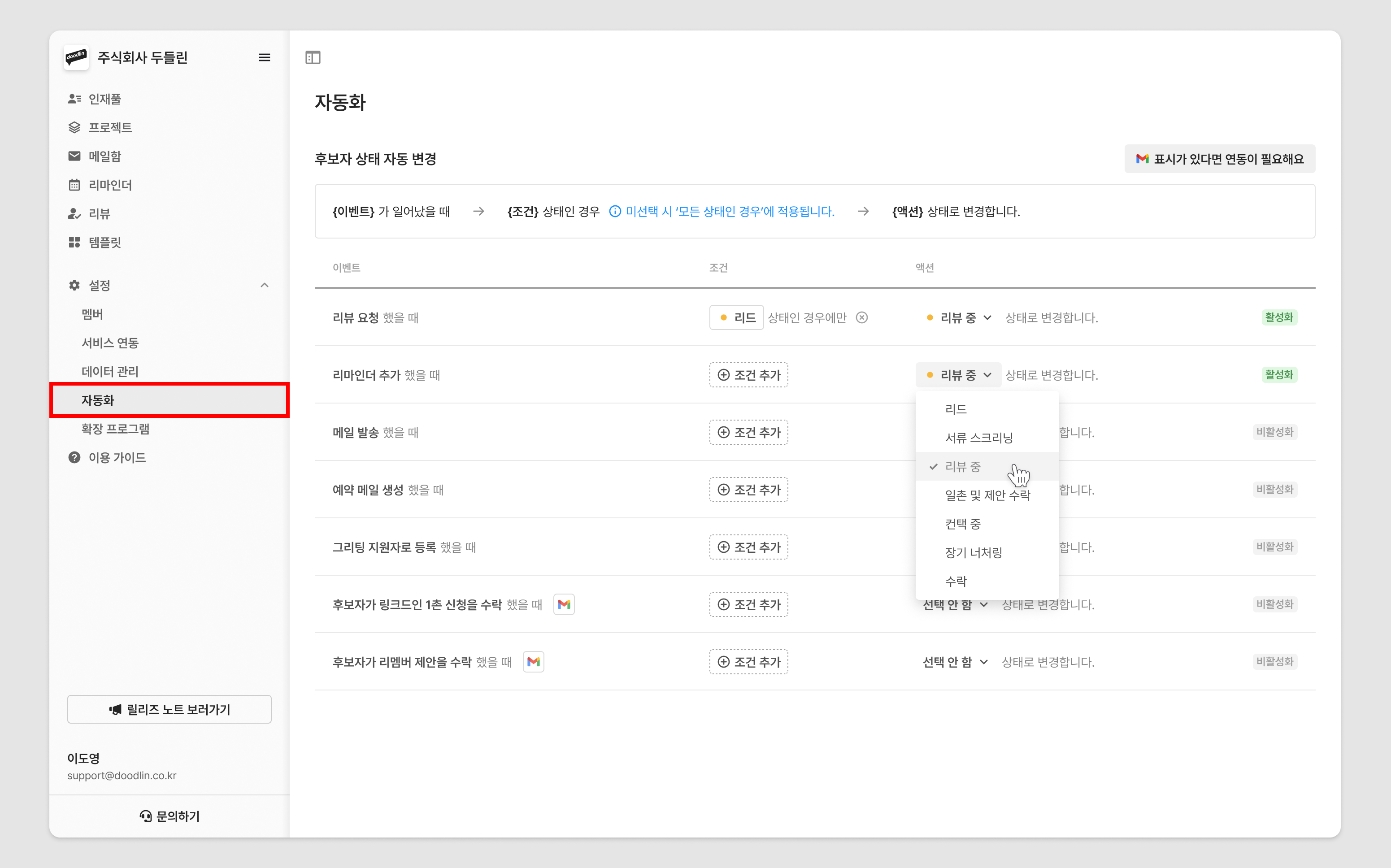
Task: Click the hamburger menu icon beside 주식회사 두들린
Action: pyautogui.click(x=264, y=57)
